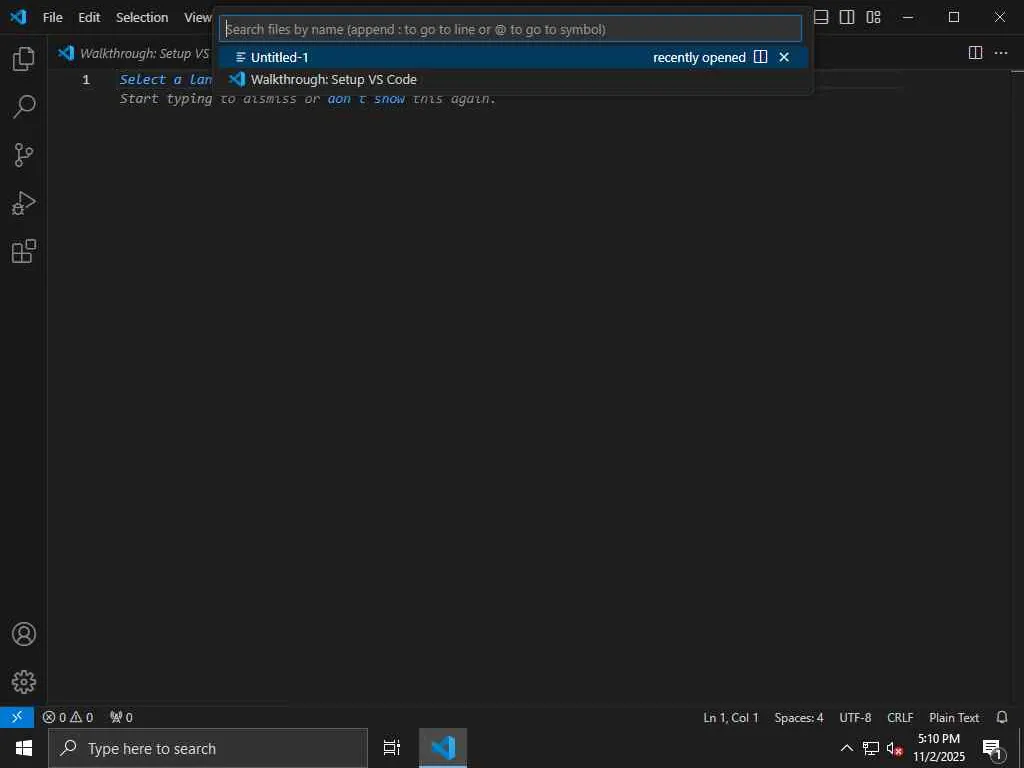Change language mode via Plain Text

[x=954, y=717]
